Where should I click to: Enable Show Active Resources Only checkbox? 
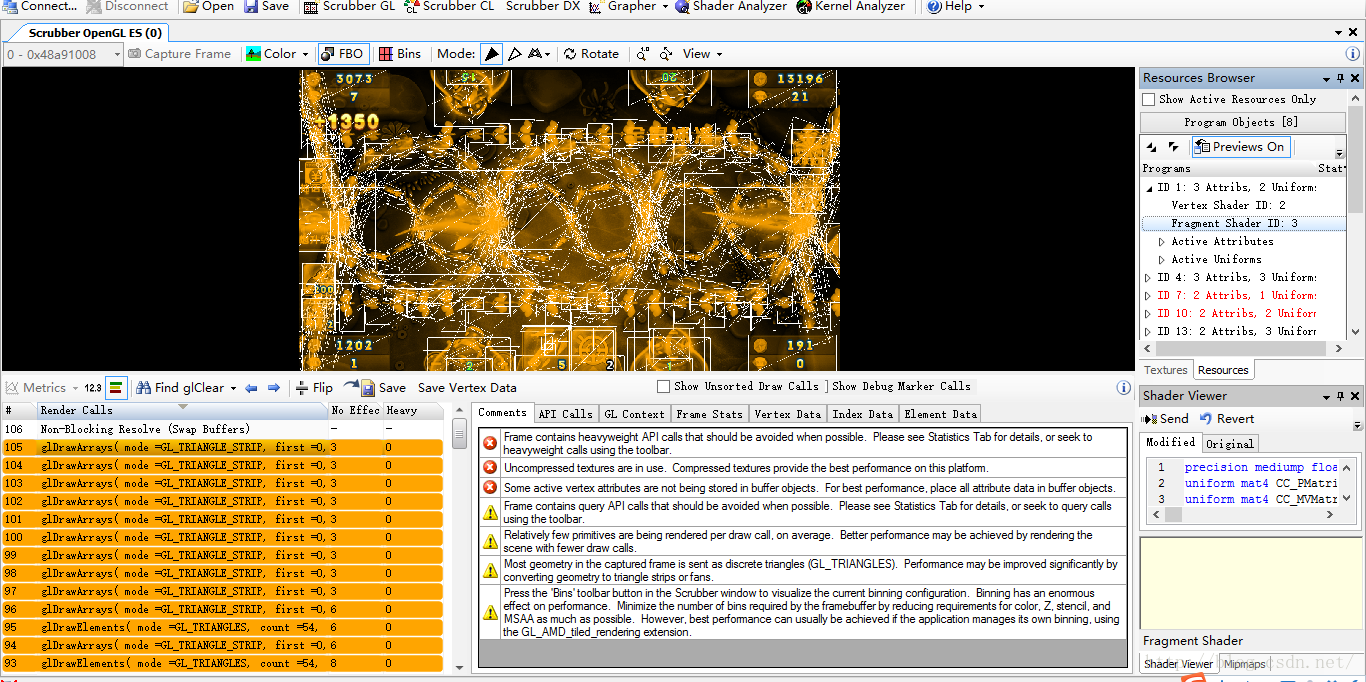[x=1149, y=99]
